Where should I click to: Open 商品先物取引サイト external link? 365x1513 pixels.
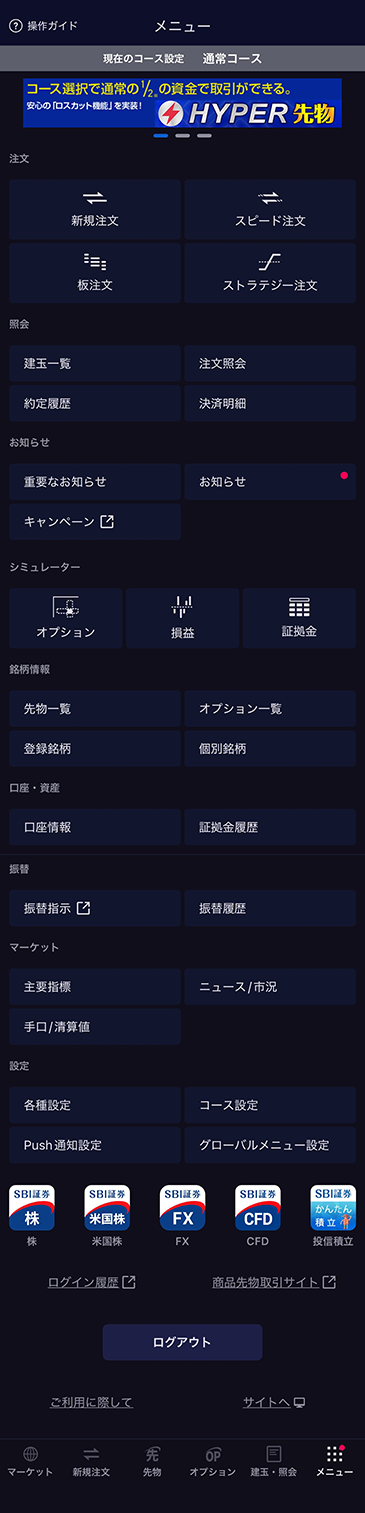pyautogui.click(x=274, y=1282)
